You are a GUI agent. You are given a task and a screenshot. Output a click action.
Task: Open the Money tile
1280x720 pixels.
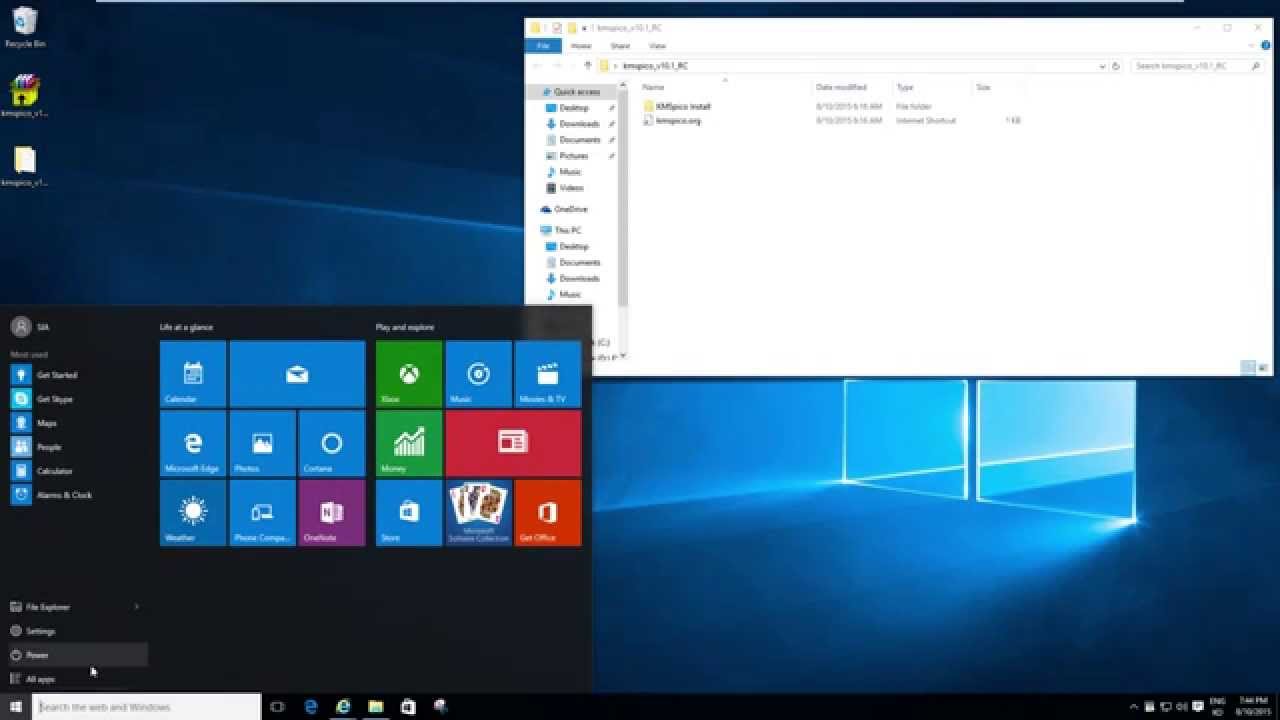click(x=409, y=443)
